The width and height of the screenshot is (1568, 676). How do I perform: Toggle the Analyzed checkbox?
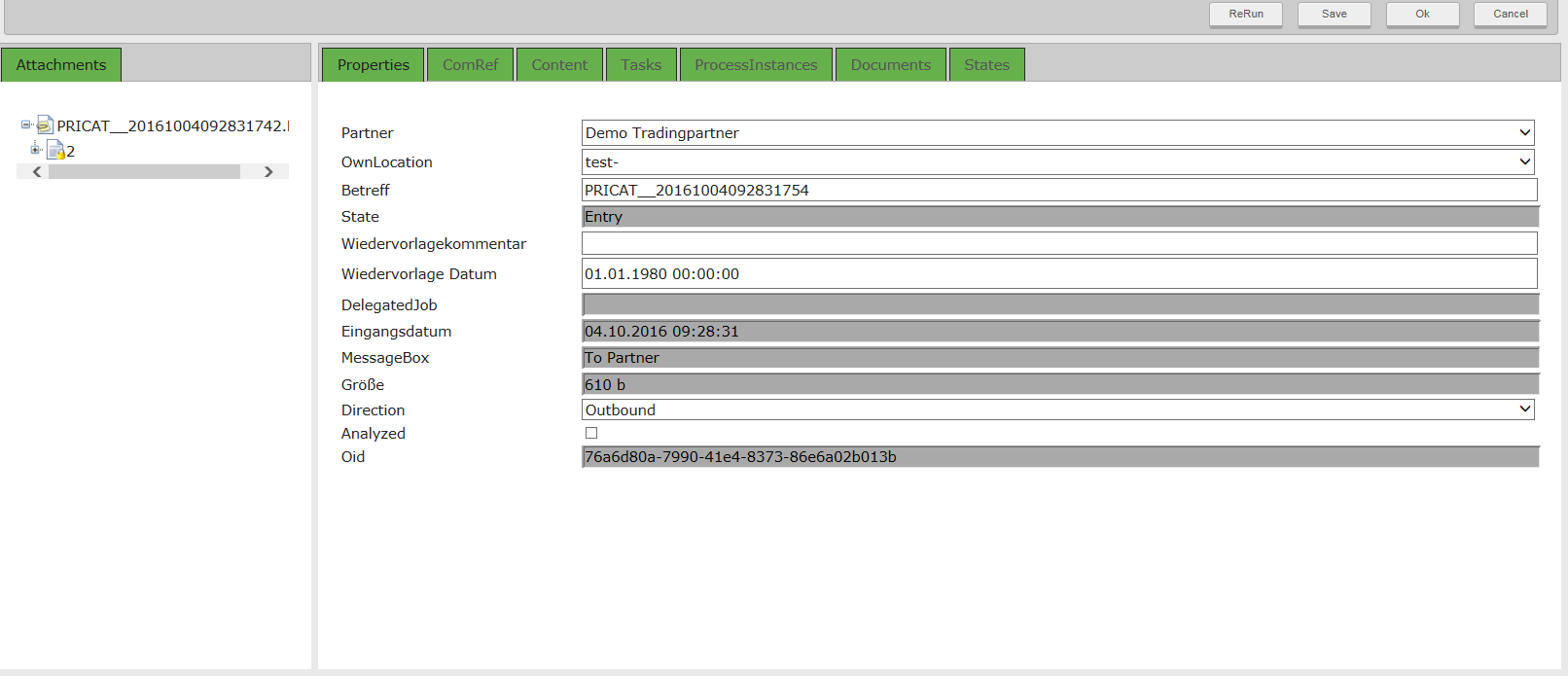click(x=591, y=433)
